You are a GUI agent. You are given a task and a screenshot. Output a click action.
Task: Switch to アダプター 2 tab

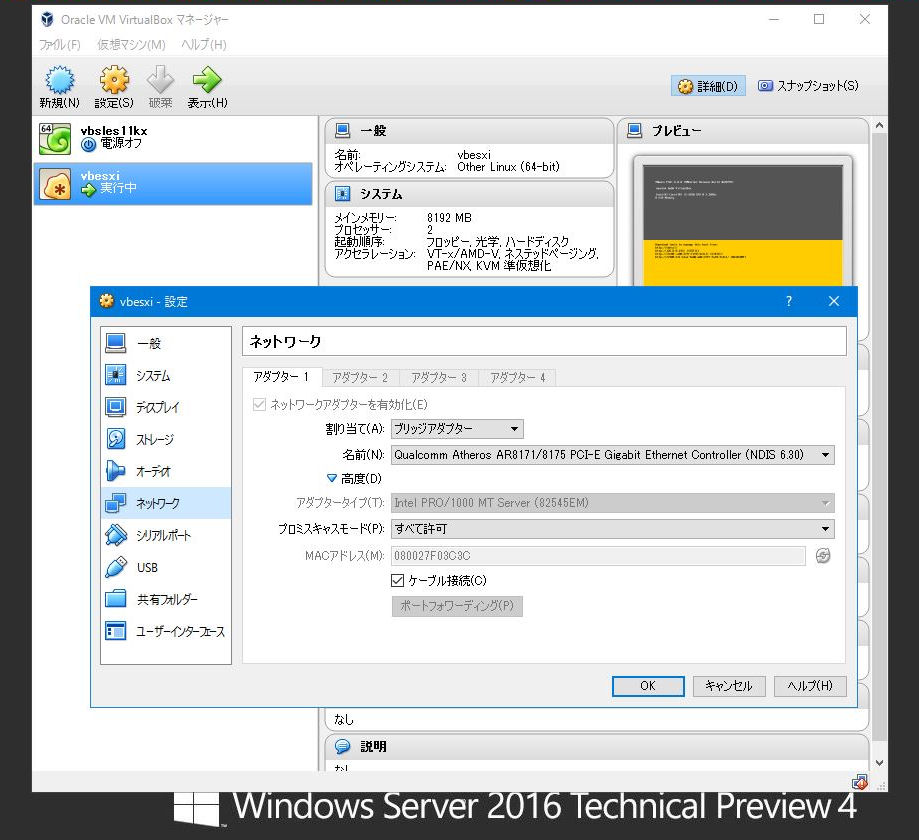360,378
